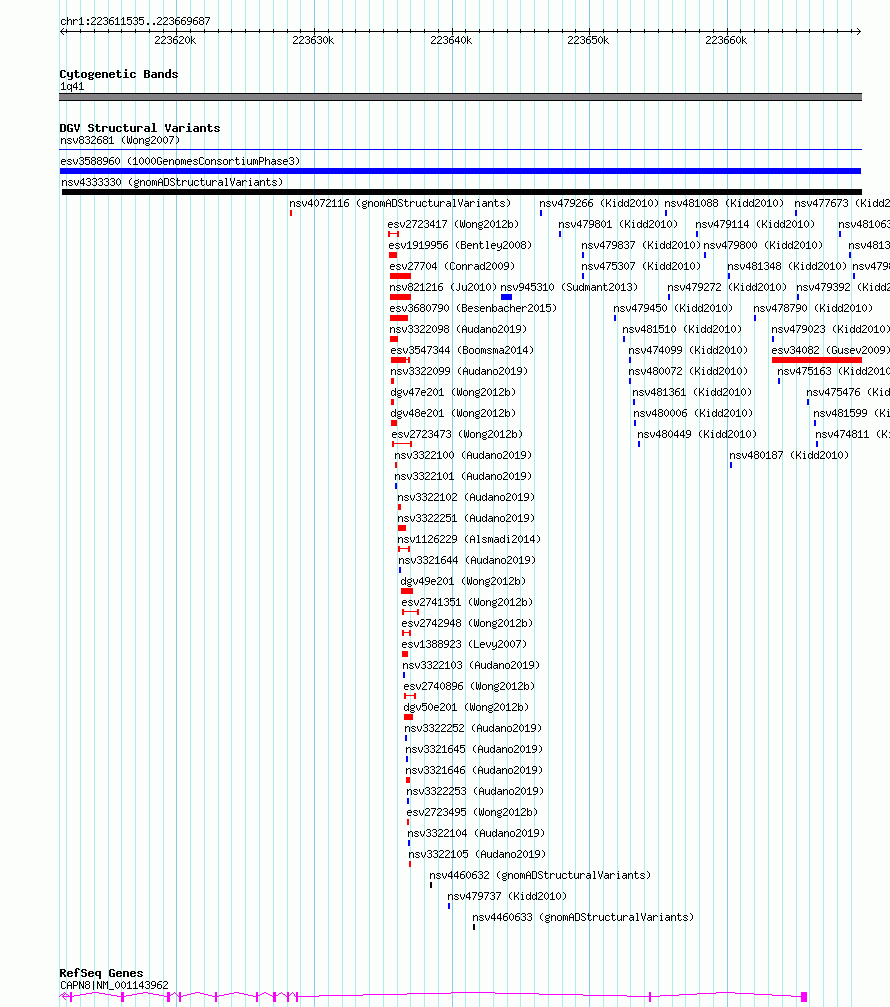Open nsv481348 (Kidd2010) variant
The width and height of the screenshot is (890, 1007).
pyautogui.click(x=787, y=266)
